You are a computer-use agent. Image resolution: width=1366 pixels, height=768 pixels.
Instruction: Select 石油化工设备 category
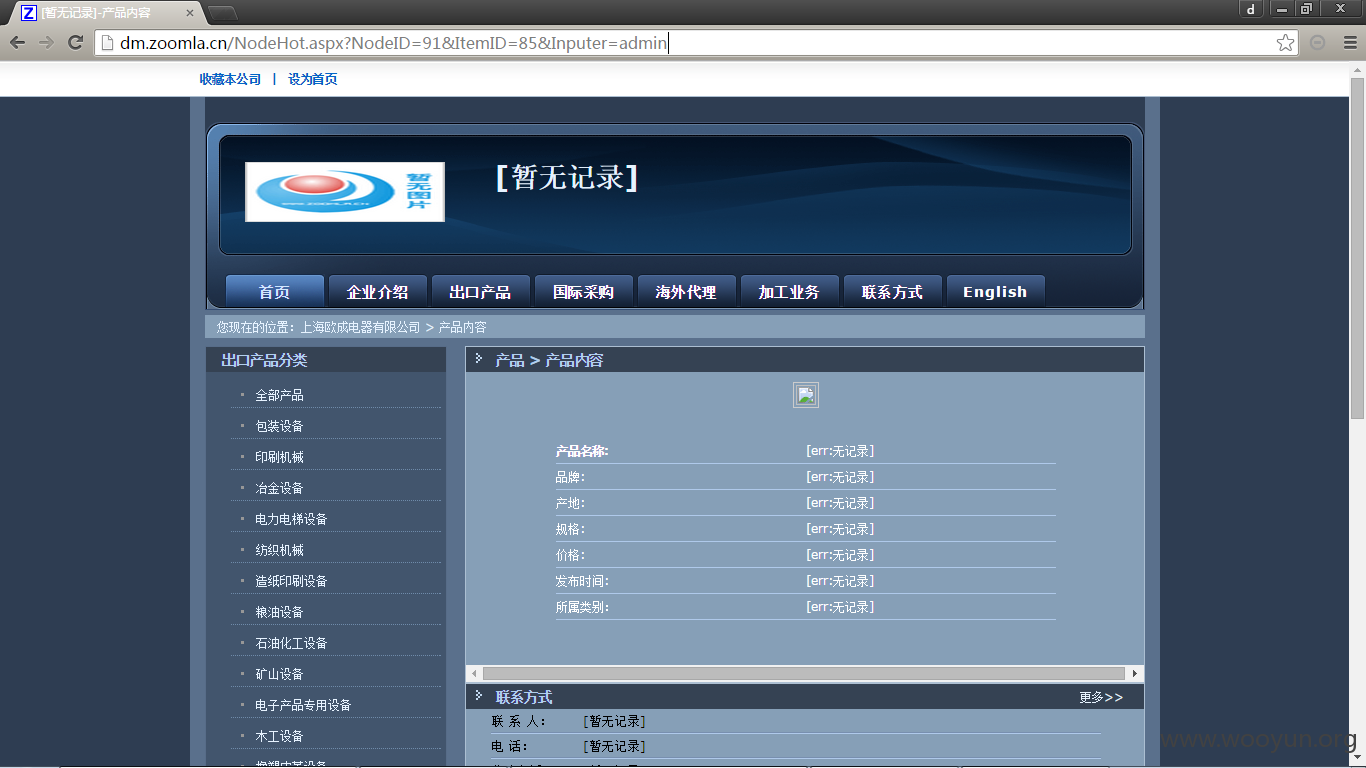[291, 643]
